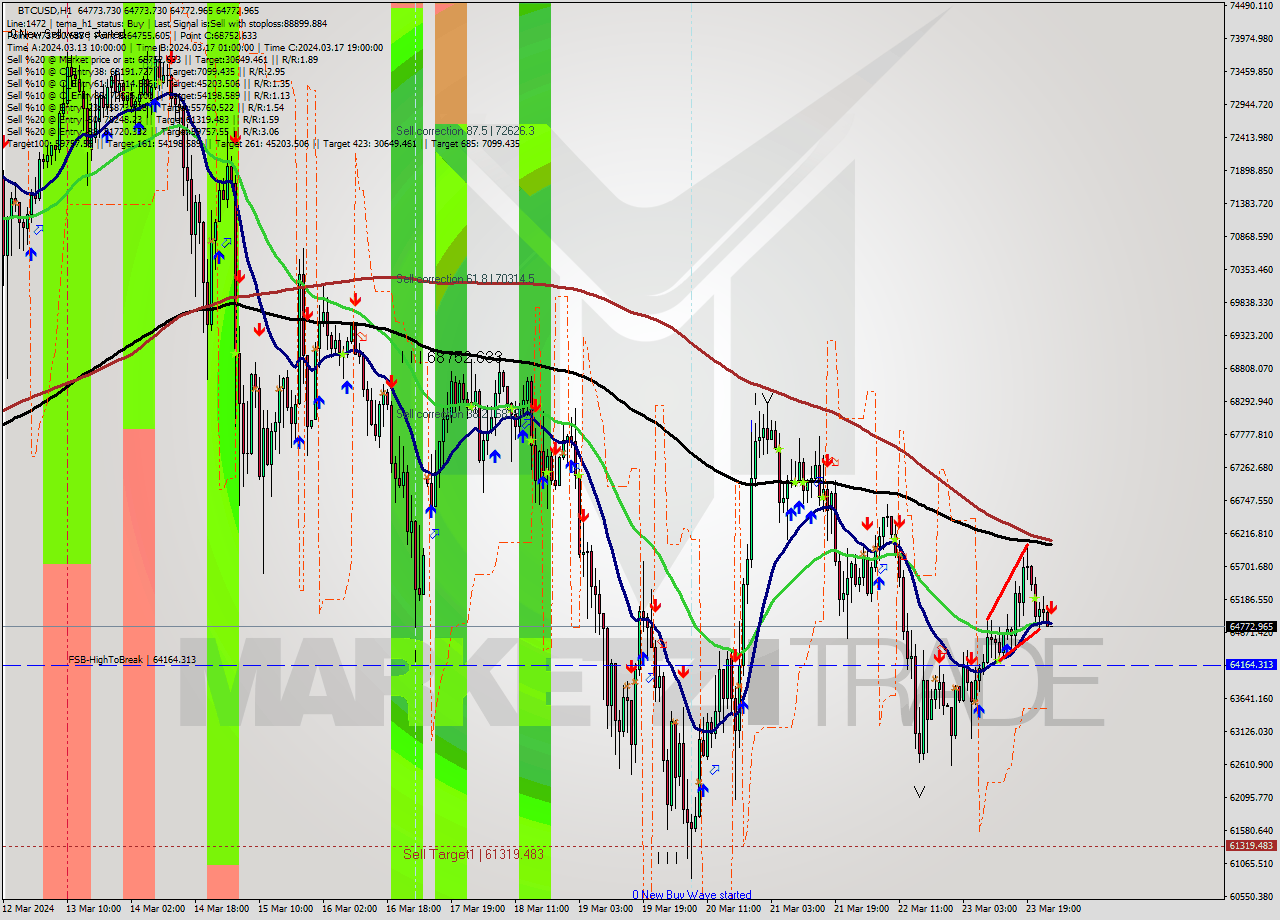Click the '12 Mar 2024' date label
1280x920 pixels.
click(28, 909)
